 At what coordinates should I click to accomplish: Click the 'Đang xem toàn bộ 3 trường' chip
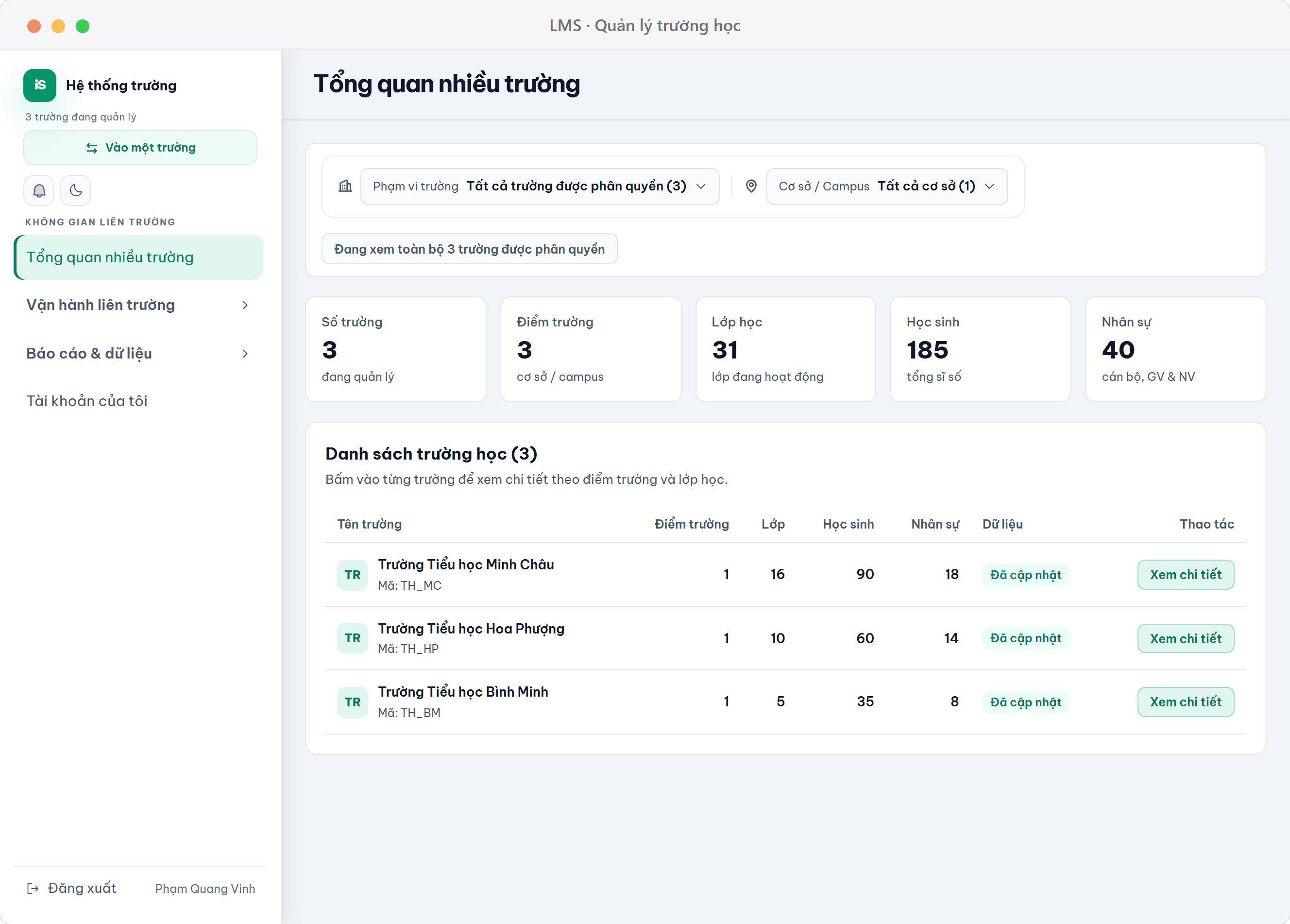(469, 249)
